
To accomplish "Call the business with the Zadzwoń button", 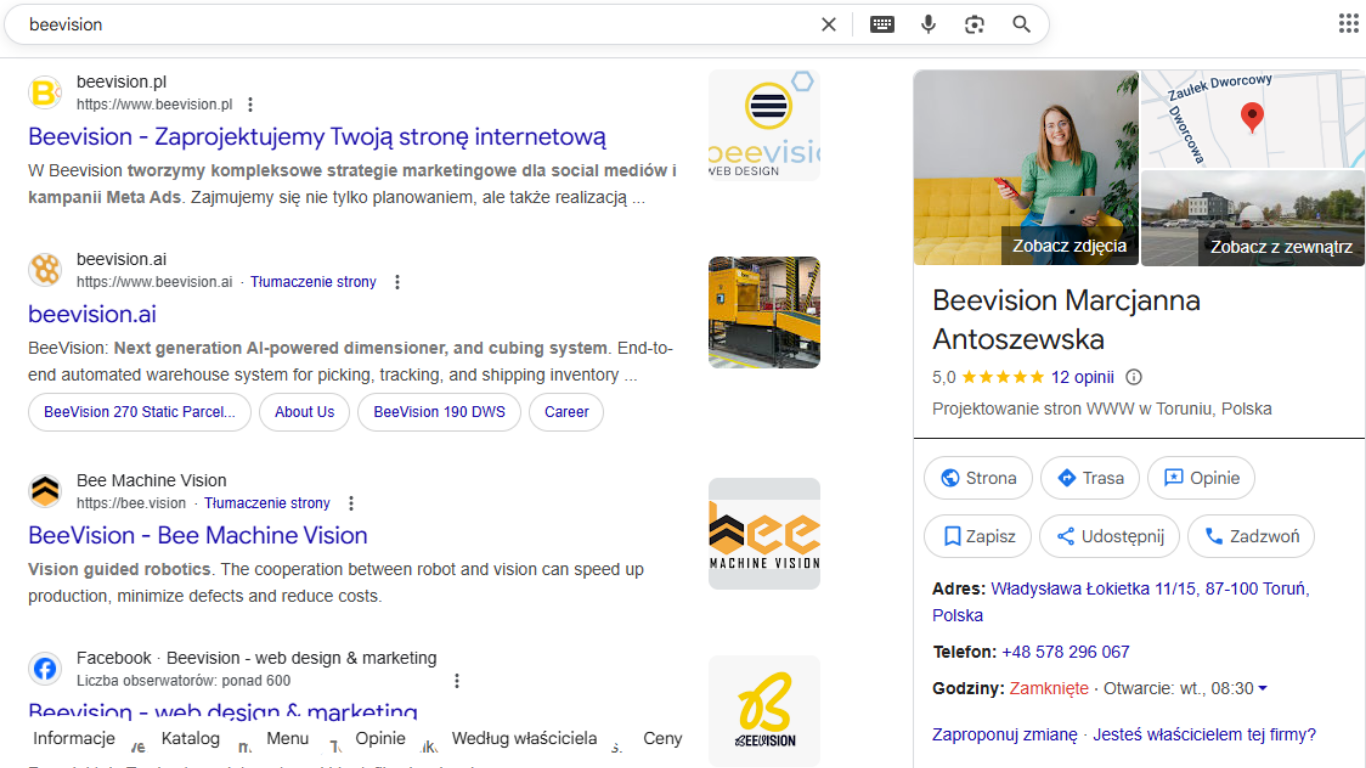I will pos(1251,536).
